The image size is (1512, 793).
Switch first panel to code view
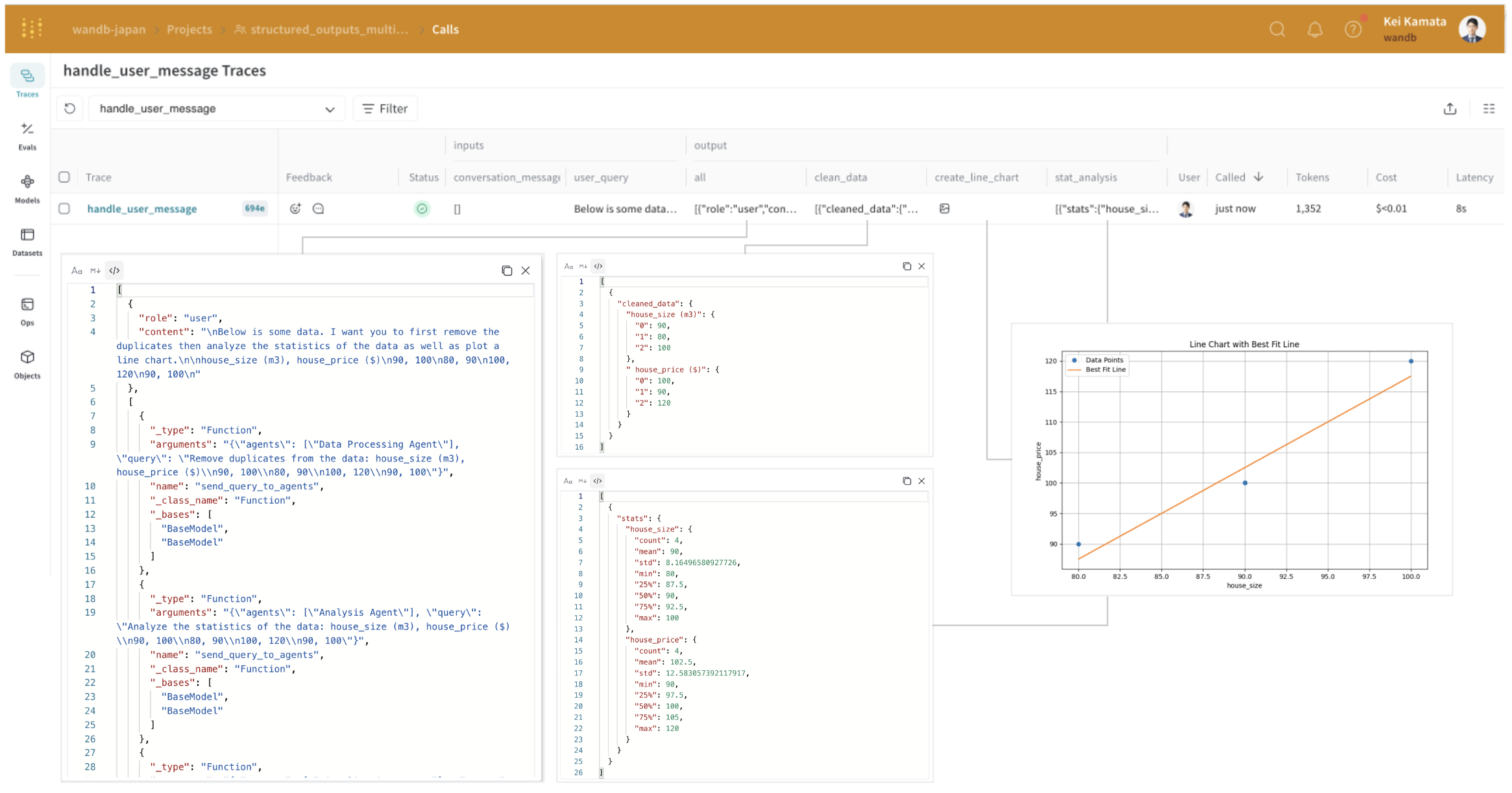(115, 271)
